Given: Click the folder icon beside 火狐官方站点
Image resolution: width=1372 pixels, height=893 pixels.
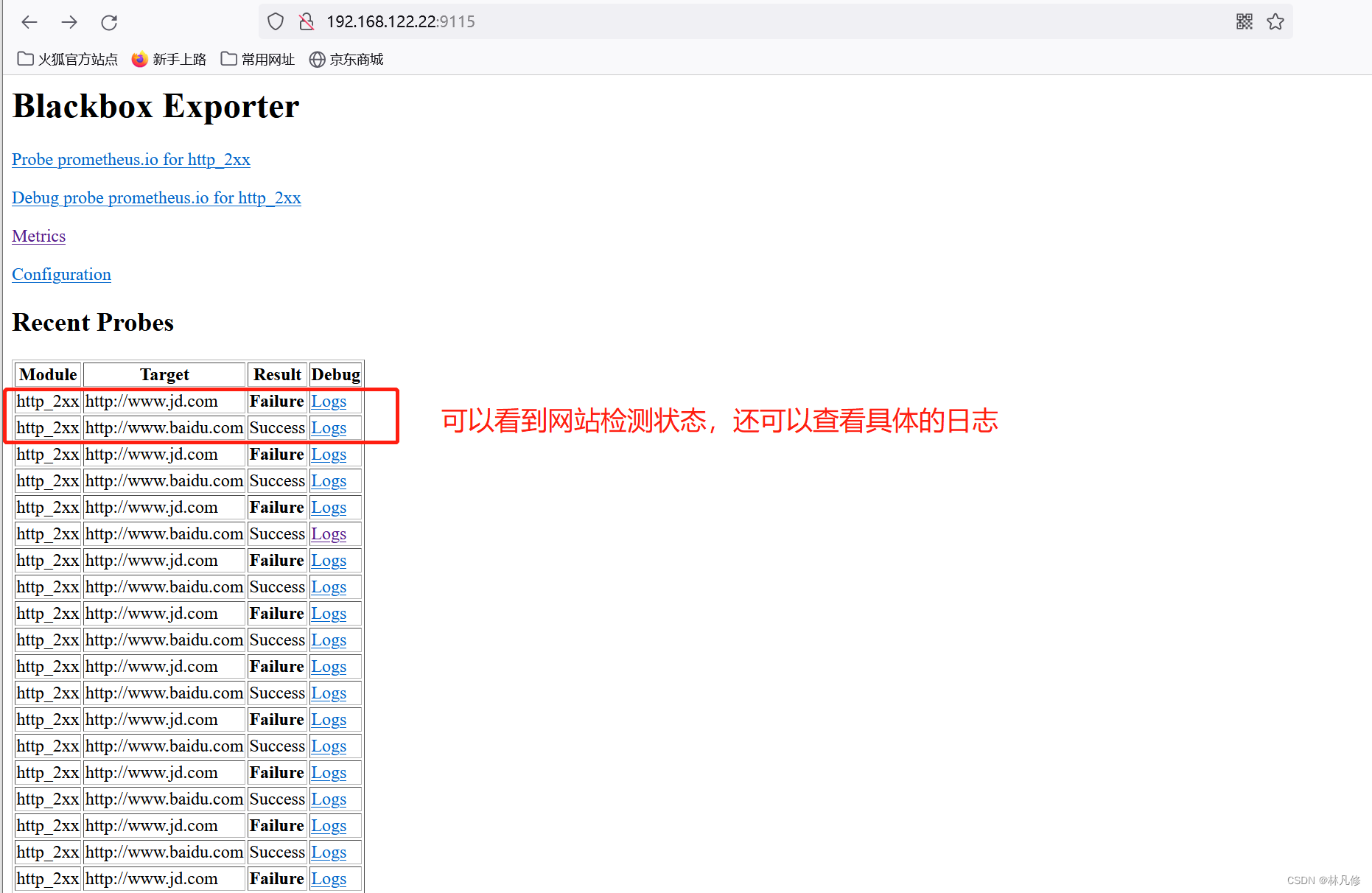Looking at the screenshot, I should [x=25, y=59].
